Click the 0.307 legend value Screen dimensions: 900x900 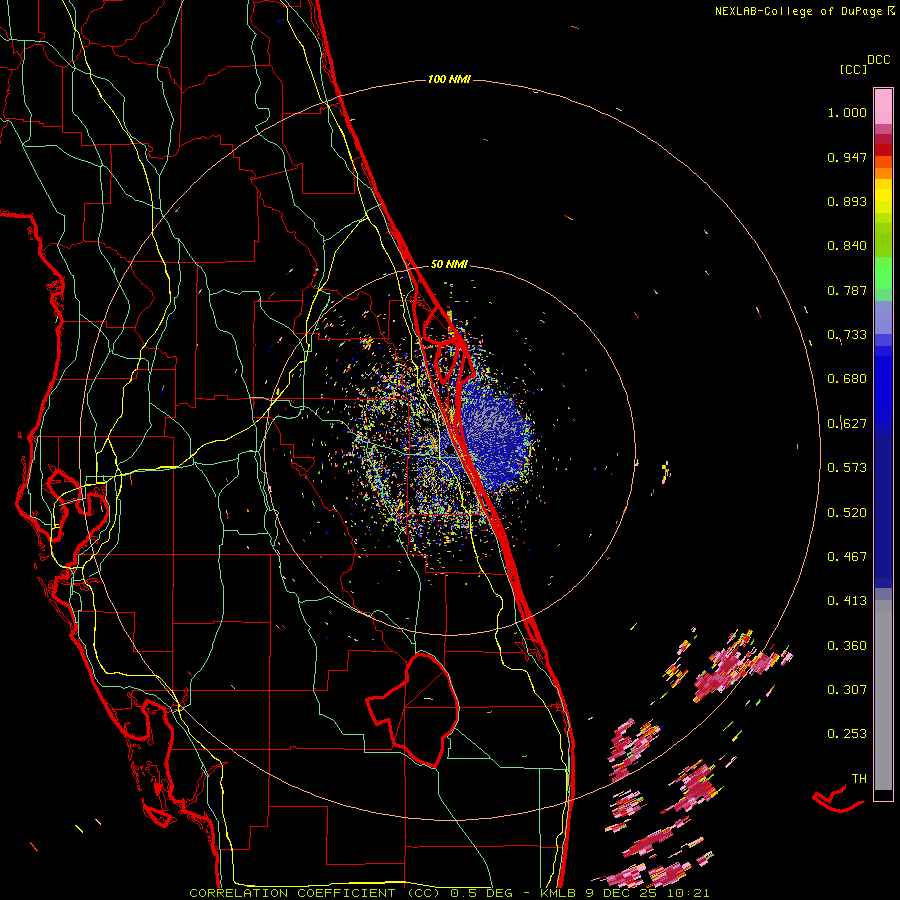coord(847,690)
